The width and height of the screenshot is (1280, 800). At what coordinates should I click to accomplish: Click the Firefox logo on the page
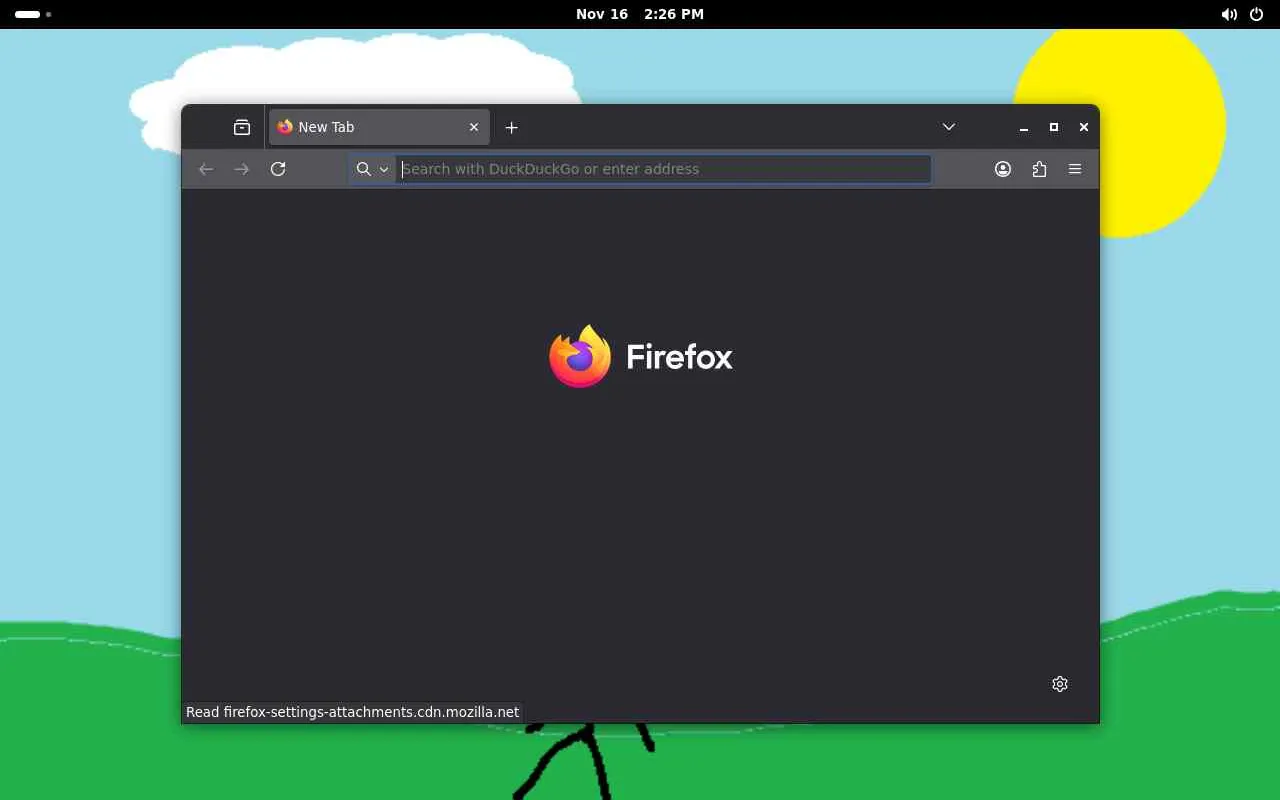click(641, 356)
